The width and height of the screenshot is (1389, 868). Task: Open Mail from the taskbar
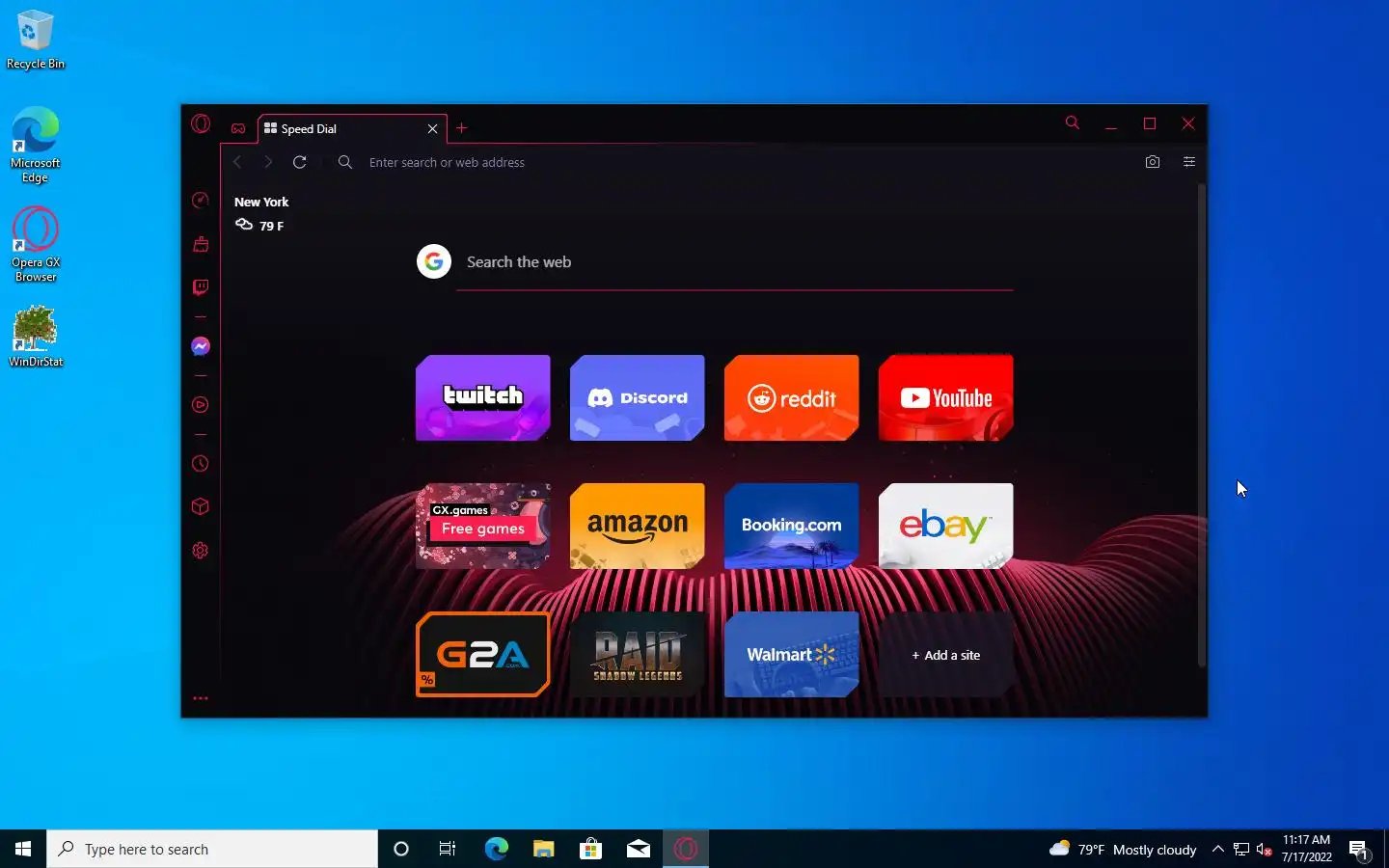pyautogui.click(x=638, y=849)
